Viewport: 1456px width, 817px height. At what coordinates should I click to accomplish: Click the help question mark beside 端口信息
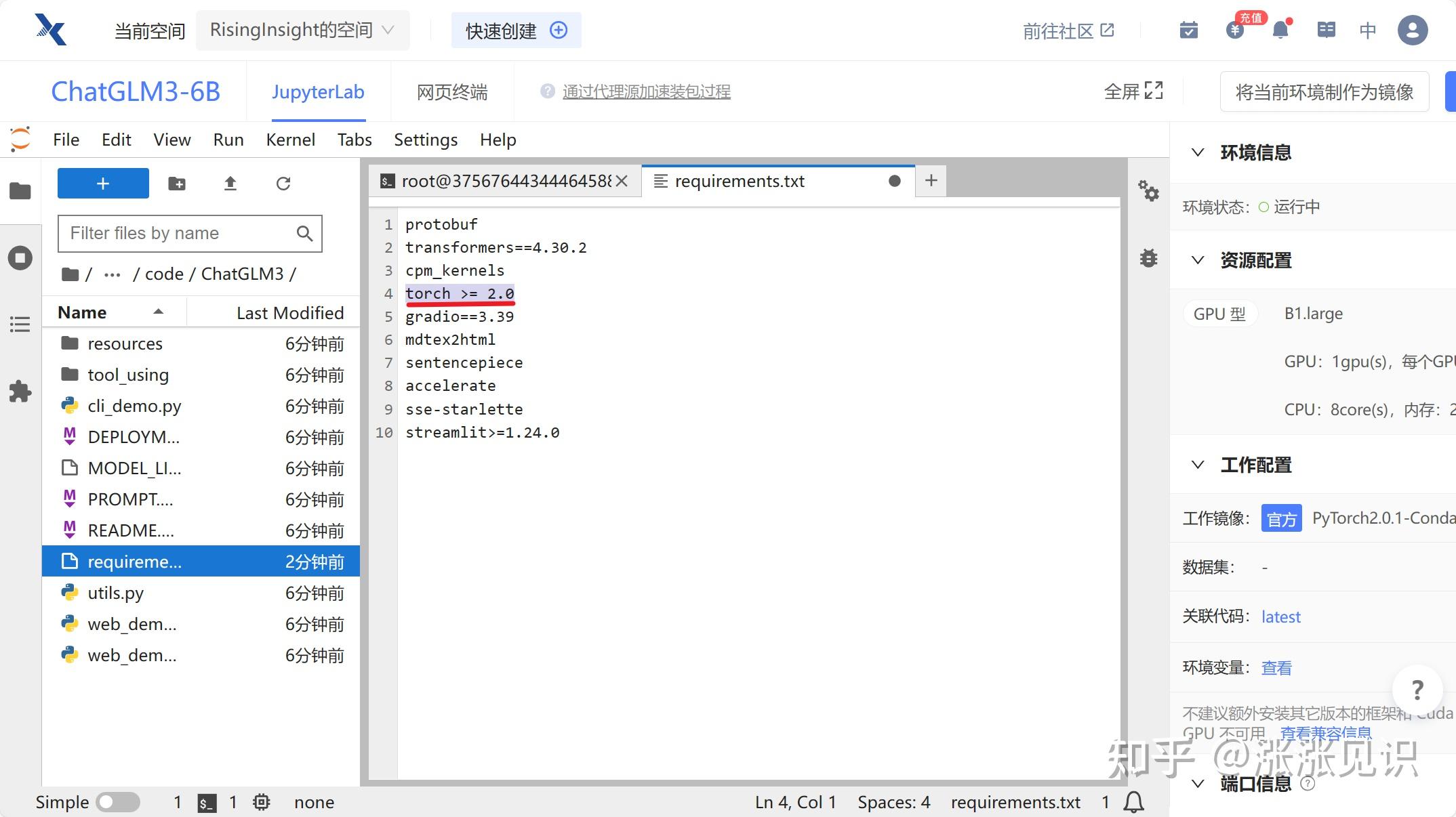[1308, 784]
